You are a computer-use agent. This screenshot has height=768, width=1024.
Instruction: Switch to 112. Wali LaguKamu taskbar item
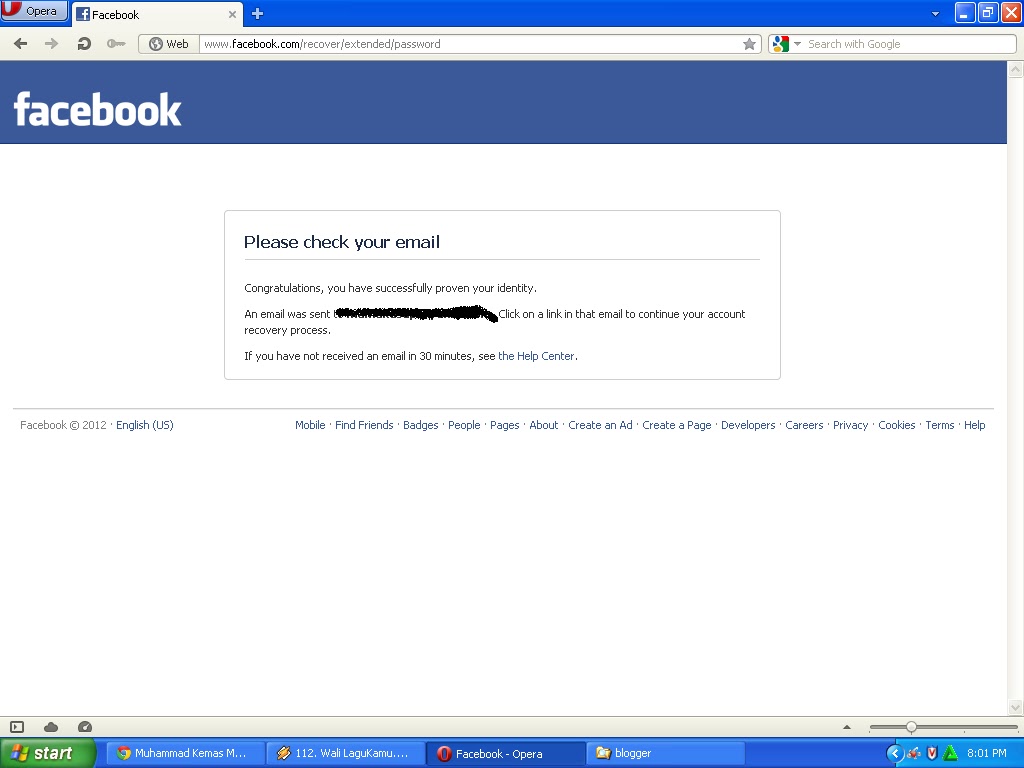click(345, 754)
